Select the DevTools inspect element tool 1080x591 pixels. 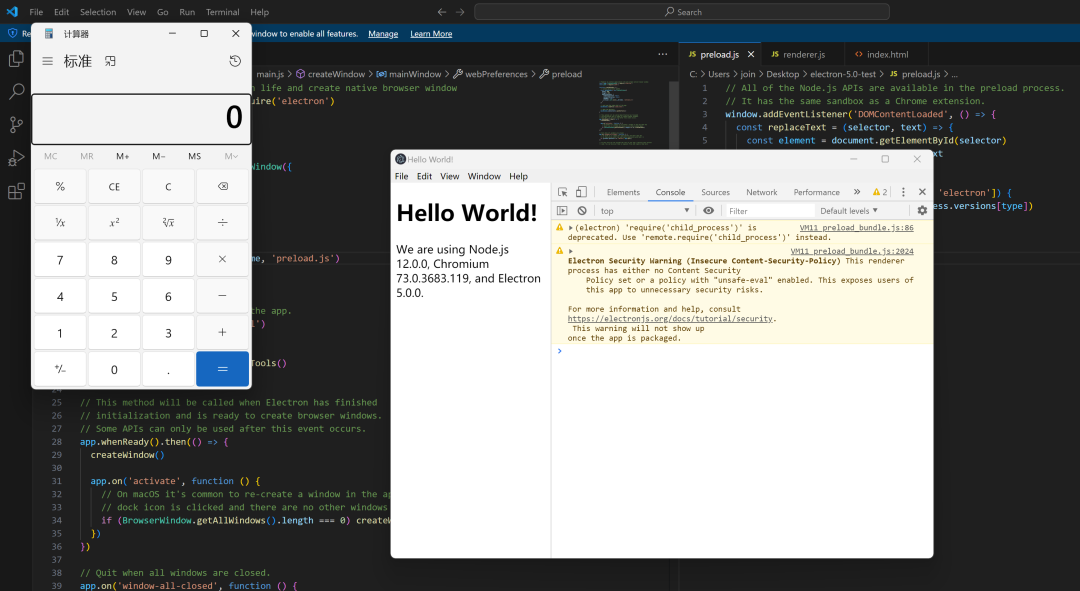563,192
